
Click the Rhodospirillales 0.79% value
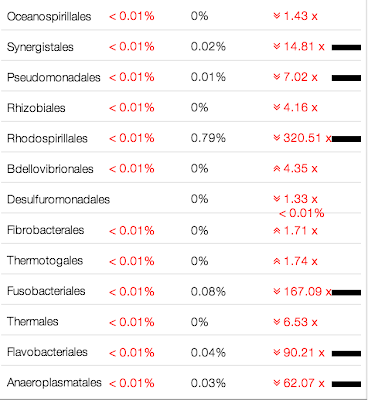coord(208,138)
